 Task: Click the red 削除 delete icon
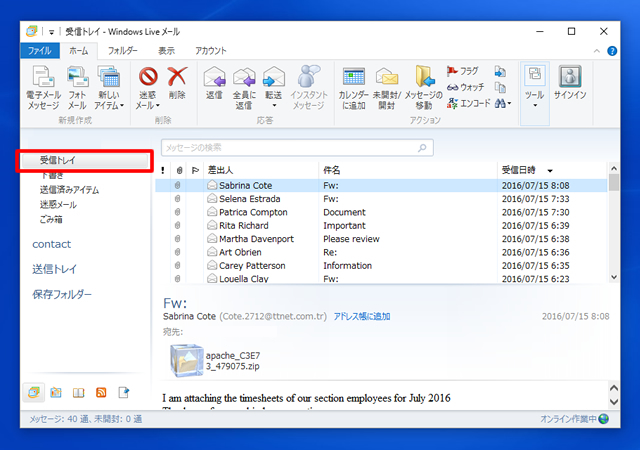click(x=177, y=77)
